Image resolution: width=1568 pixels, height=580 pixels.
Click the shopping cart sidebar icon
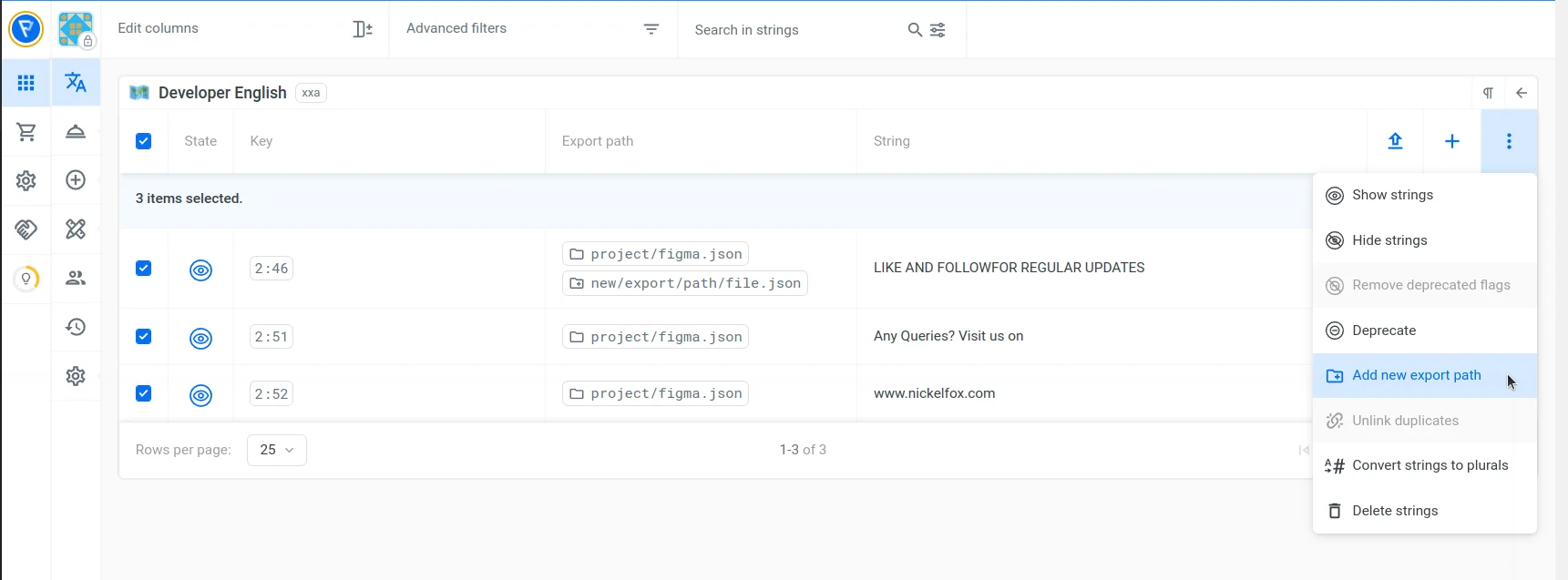pyautogui.click(x=26, y=132)
